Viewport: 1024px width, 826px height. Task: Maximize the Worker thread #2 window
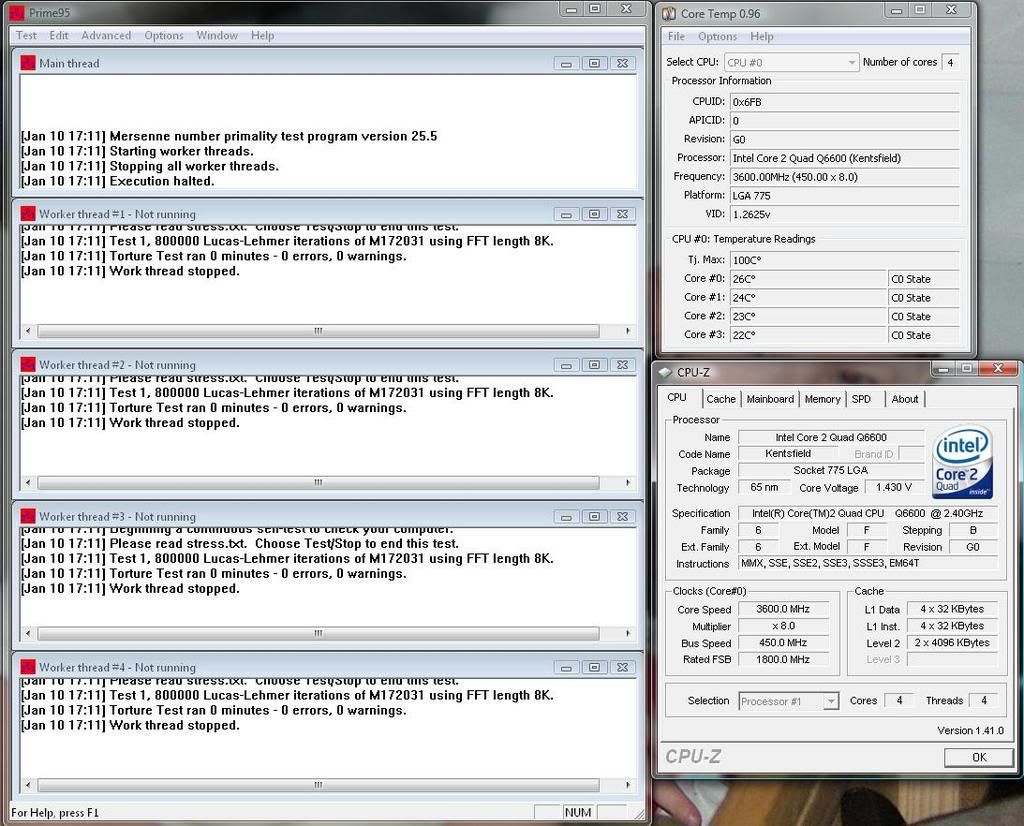click(x=594, y=365)
